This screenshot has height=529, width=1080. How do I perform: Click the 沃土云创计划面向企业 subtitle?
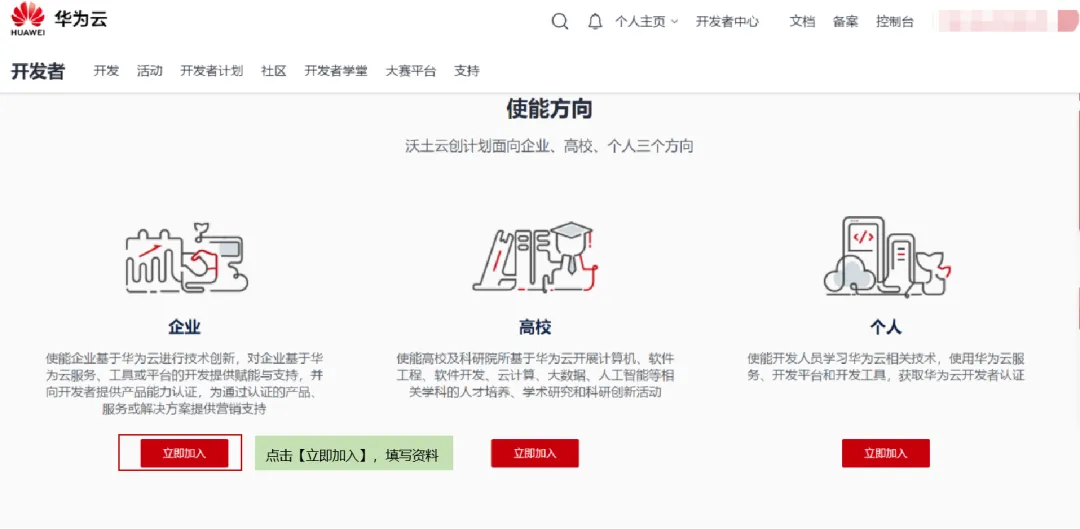[x=549, y=147]
